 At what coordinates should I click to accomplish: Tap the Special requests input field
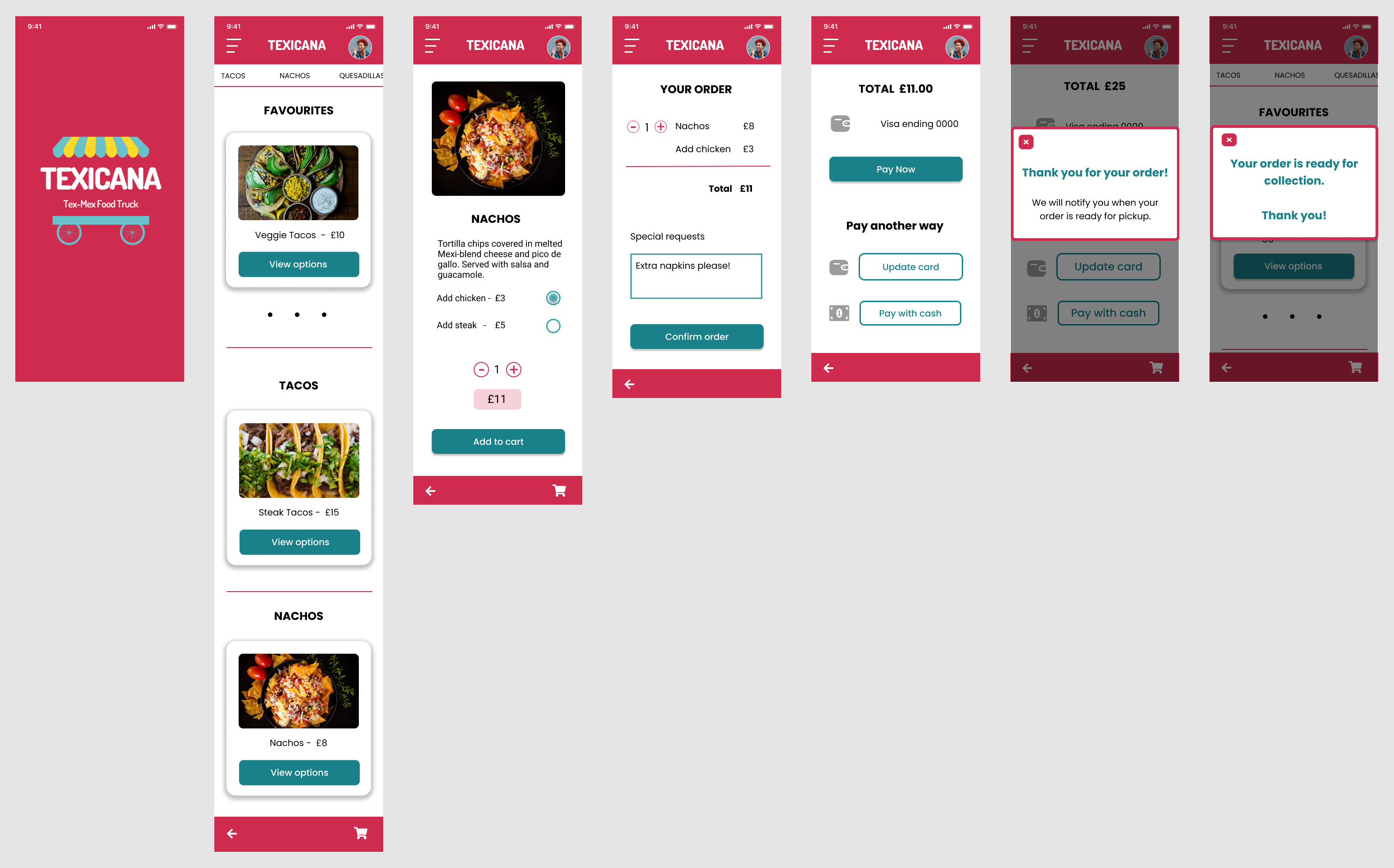[697, 276]
